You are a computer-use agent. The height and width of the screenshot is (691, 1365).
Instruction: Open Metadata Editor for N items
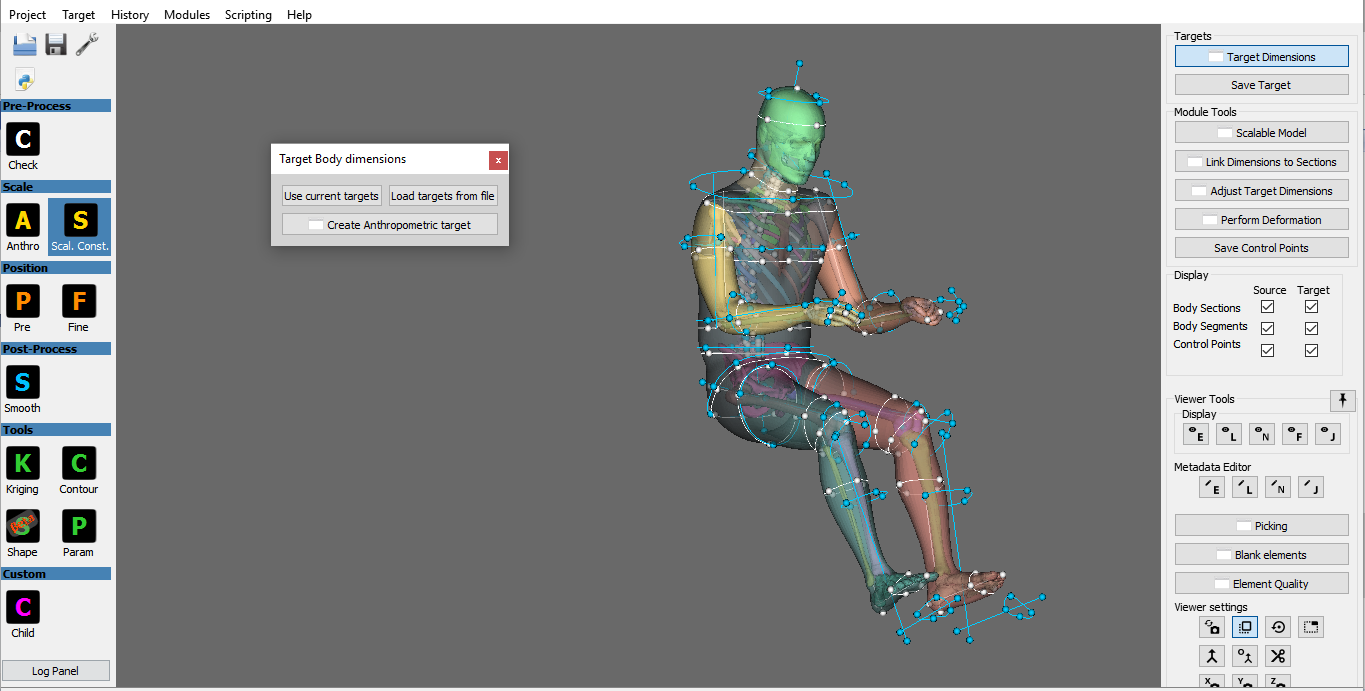click(x=1277, y=487)
